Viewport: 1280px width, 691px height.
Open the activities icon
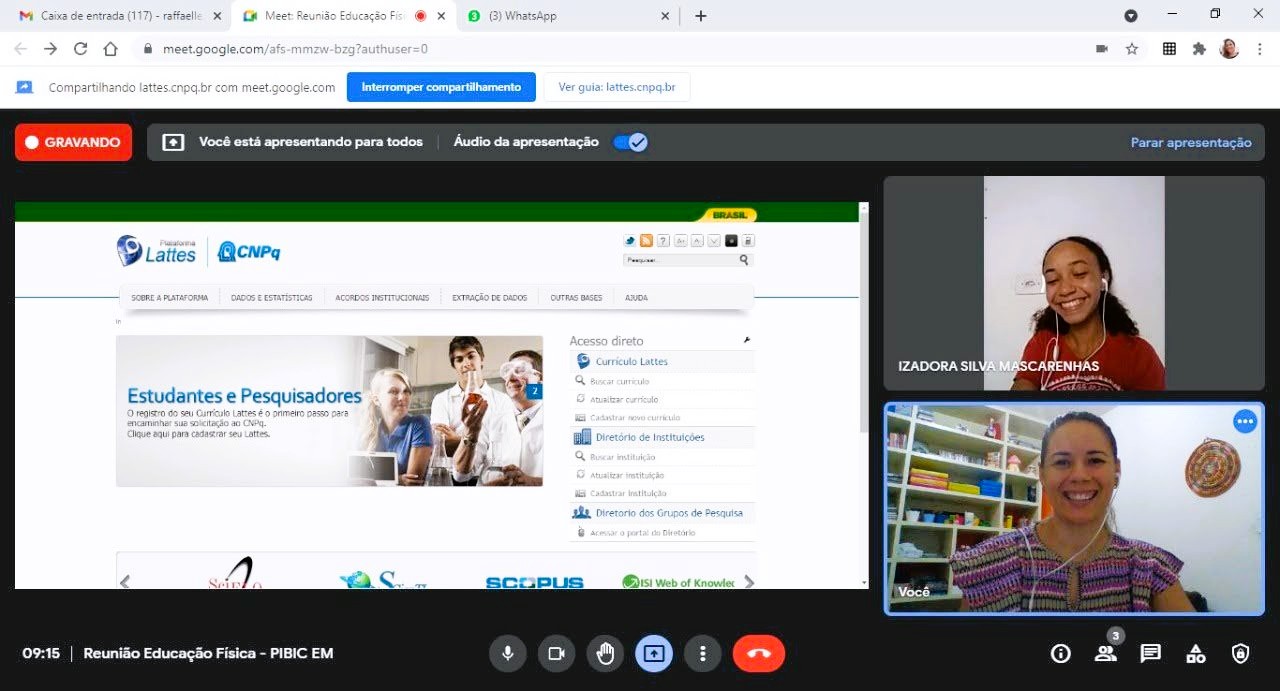1195,653
